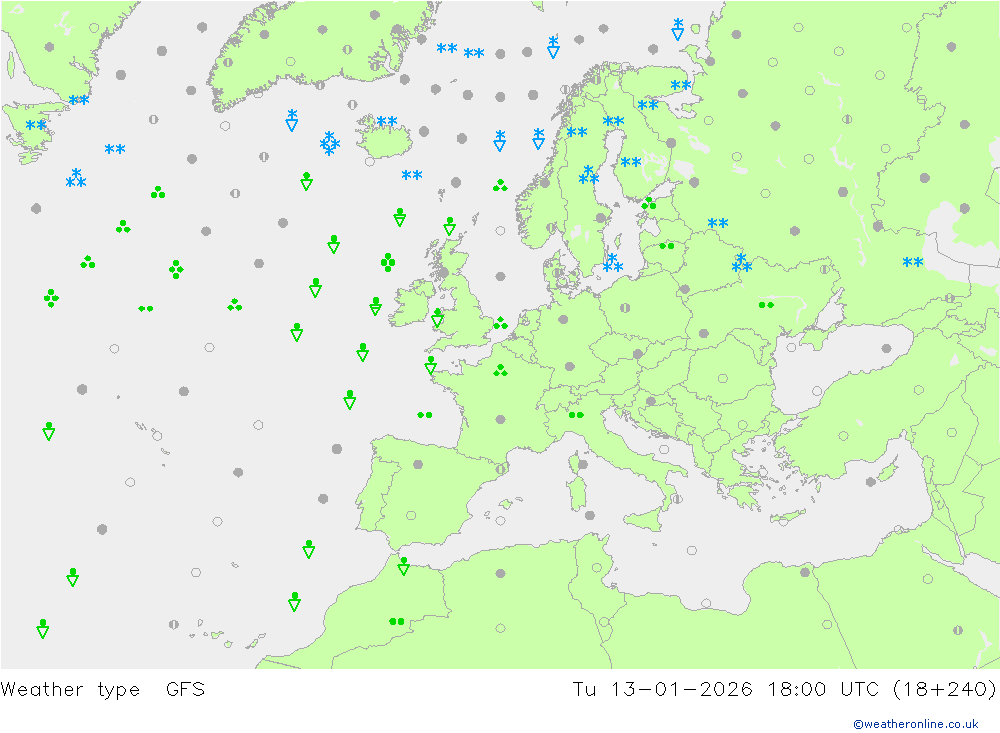Click the 'Weather type GFS' caption
Viewport: 1000px width, 733px height.
tap(103, 690)
